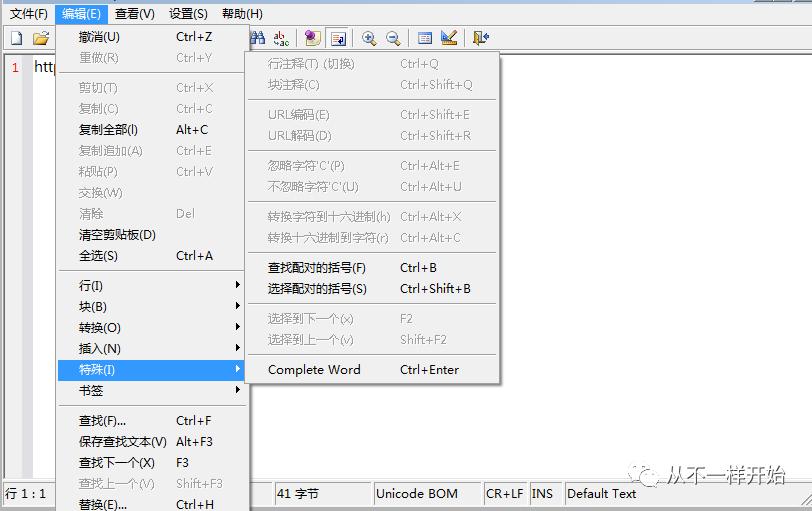This screenshot has height=511, width=812.
Task: Click the grayed 重做(R) entry
Action: [x=151, y=57]
